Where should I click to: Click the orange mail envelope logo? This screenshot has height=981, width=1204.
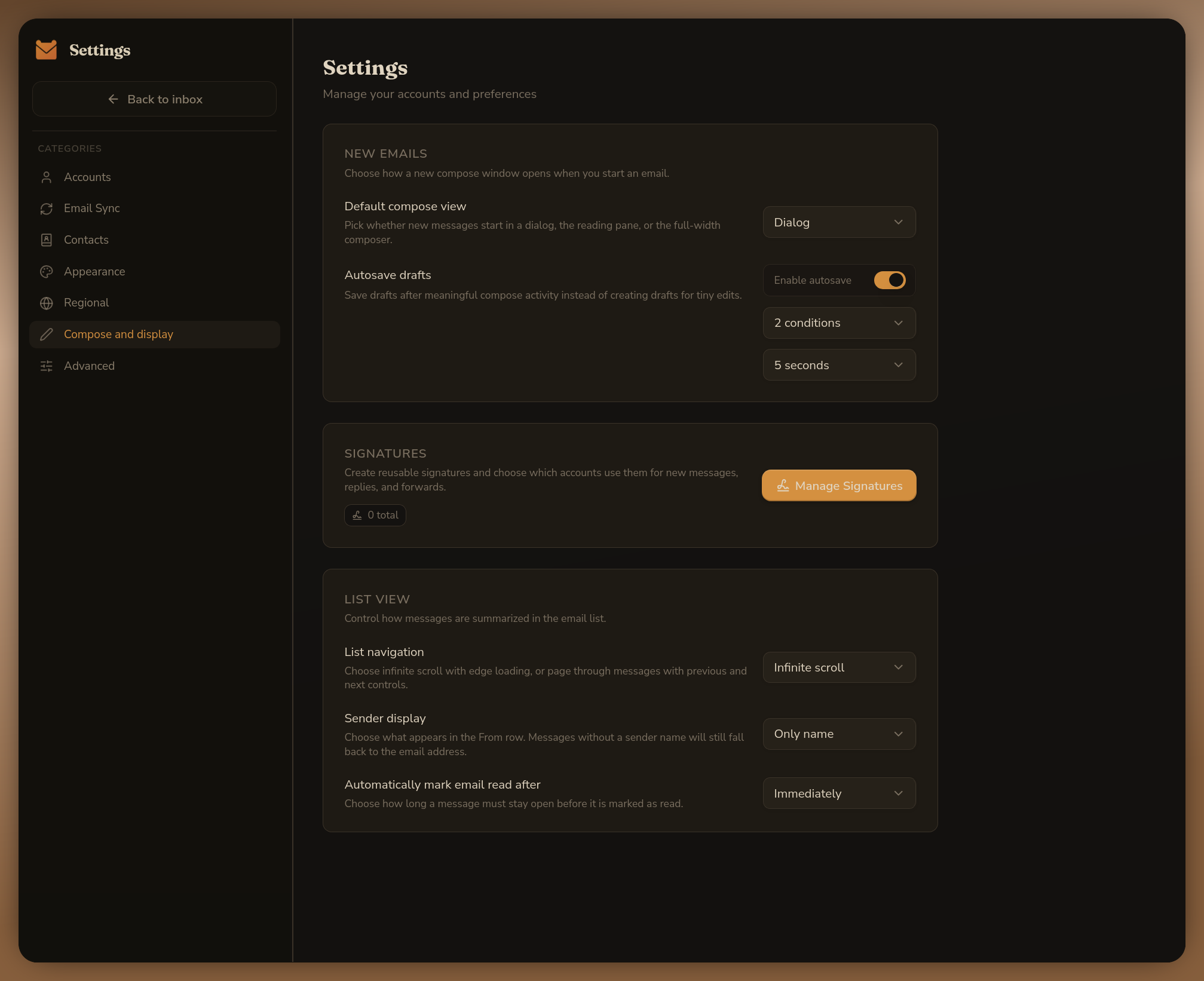click(x=46, y=50)
